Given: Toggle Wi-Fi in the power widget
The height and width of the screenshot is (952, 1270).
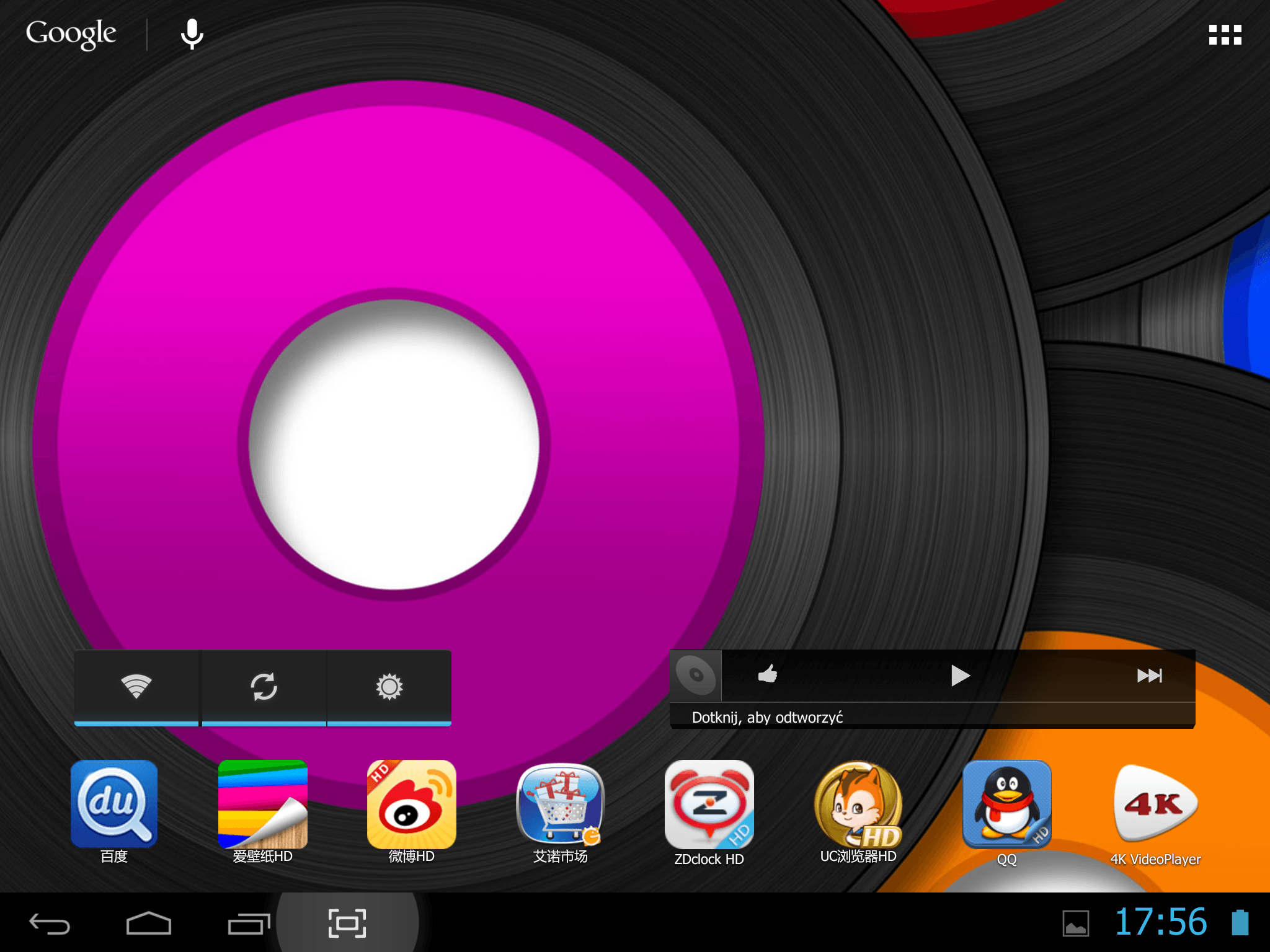Looking at the screenshot, I should 136,687.
